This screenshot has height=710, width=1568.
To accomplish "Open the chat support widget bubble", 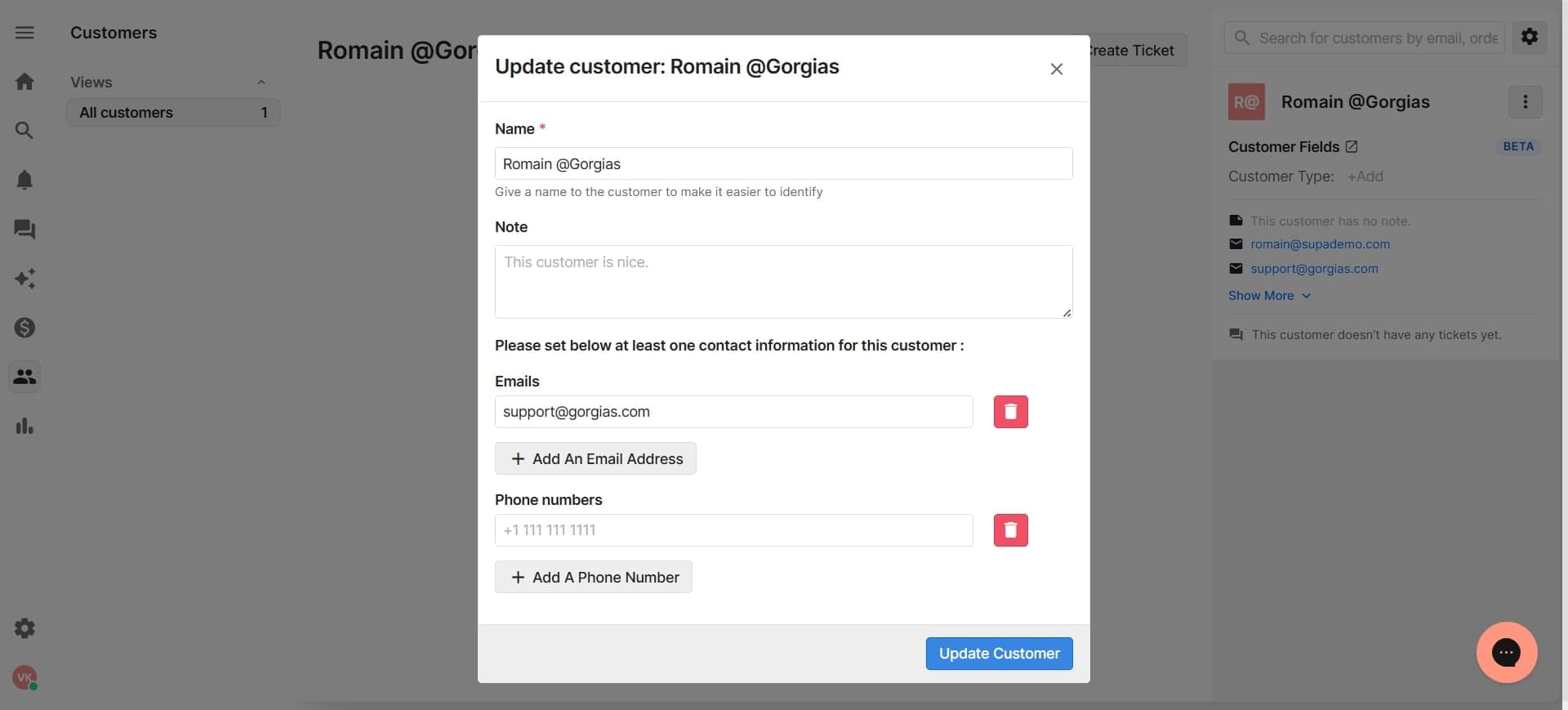I will pyautogui.click(x=1506, y=652).
